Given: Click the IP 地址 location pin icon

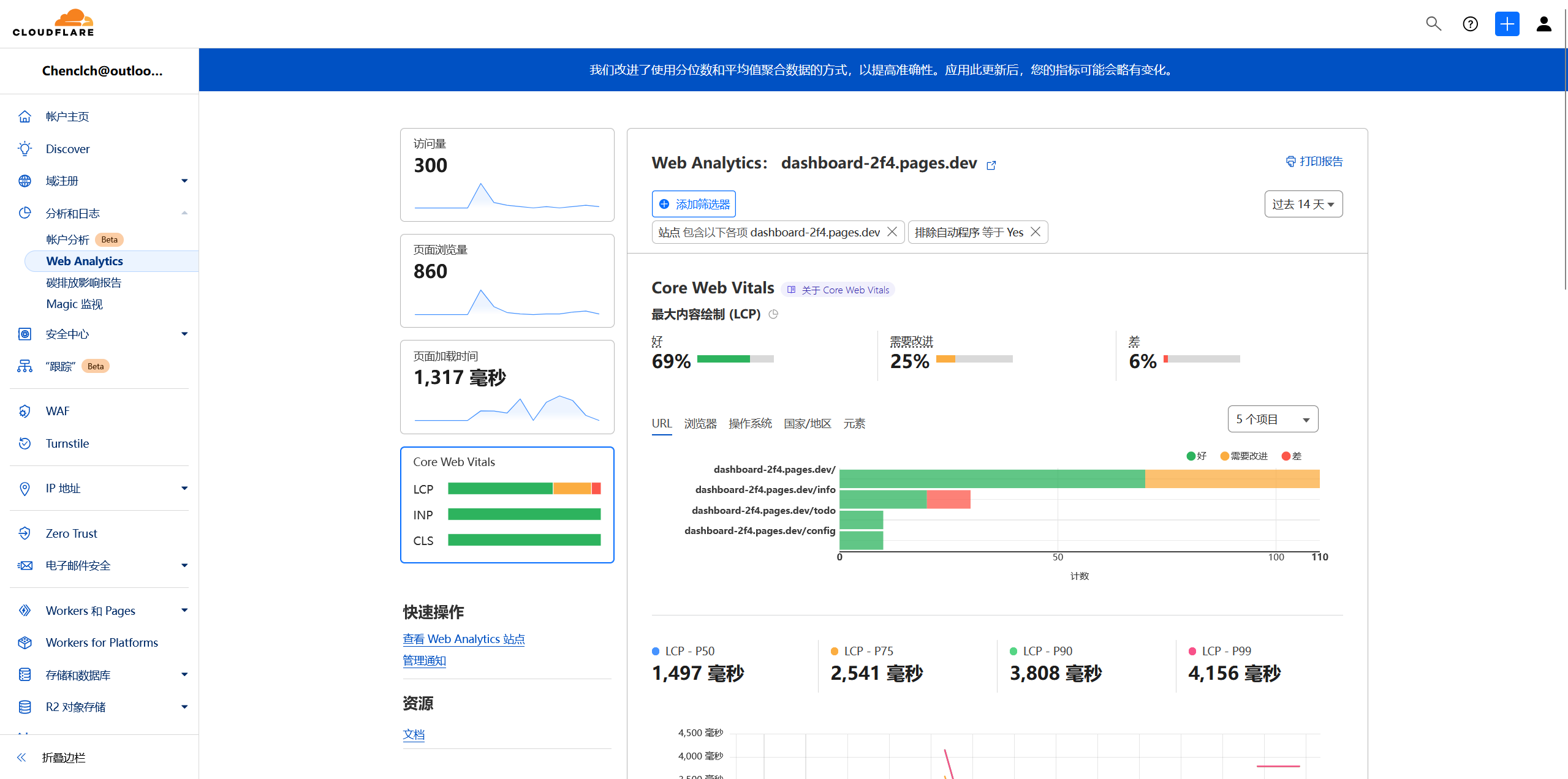Looking at the screenshot, I should click(25, 488).
